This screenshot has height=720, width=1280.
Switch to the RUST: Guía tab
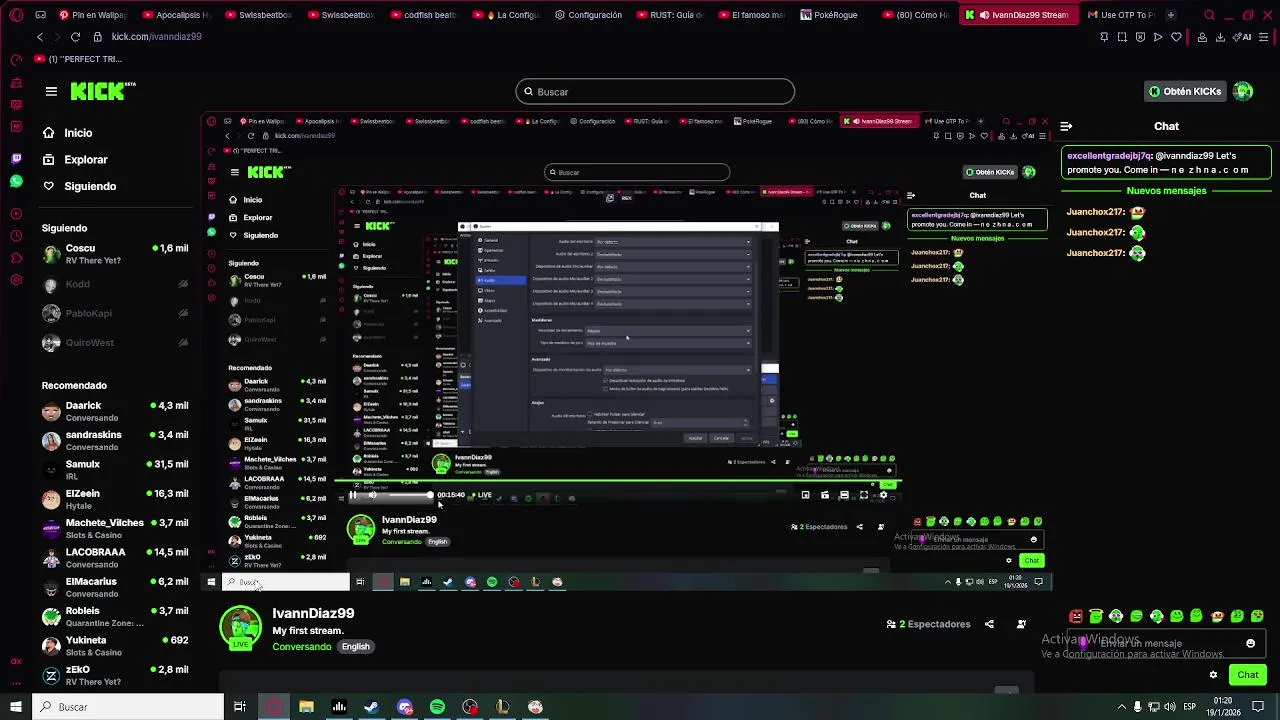pyautogui.click(x=672, y=15)
